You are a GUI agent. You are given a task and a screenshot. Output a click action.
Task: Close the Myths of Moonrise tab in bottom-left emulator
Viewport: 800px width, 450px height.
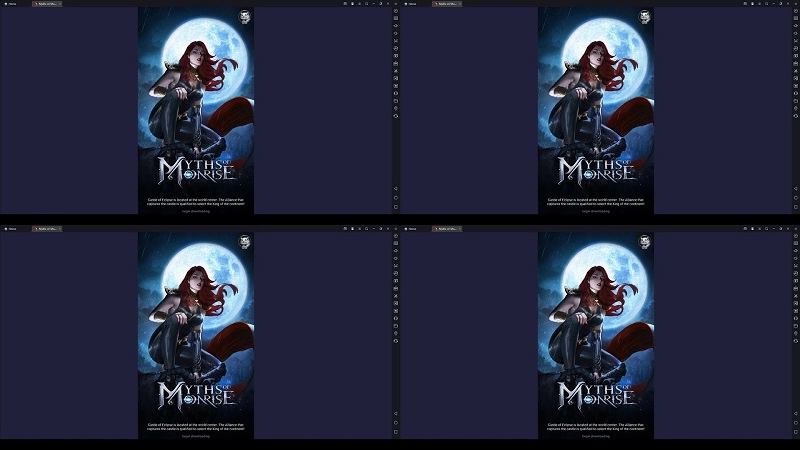click(60, 229)
